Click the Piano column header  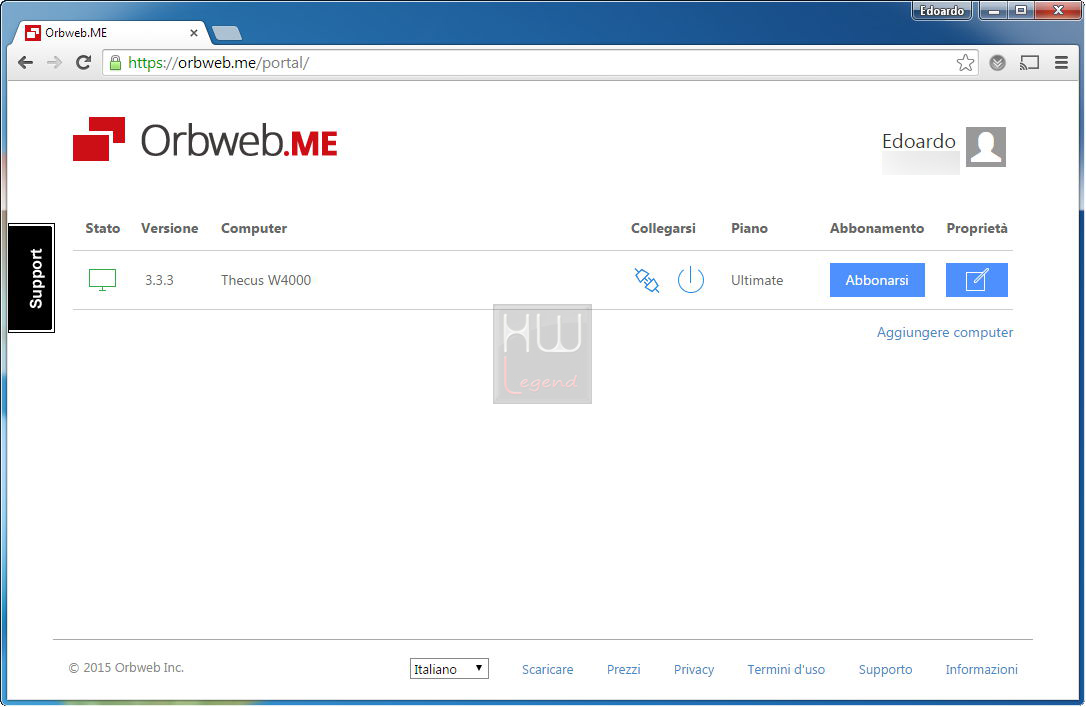[749, 229]
